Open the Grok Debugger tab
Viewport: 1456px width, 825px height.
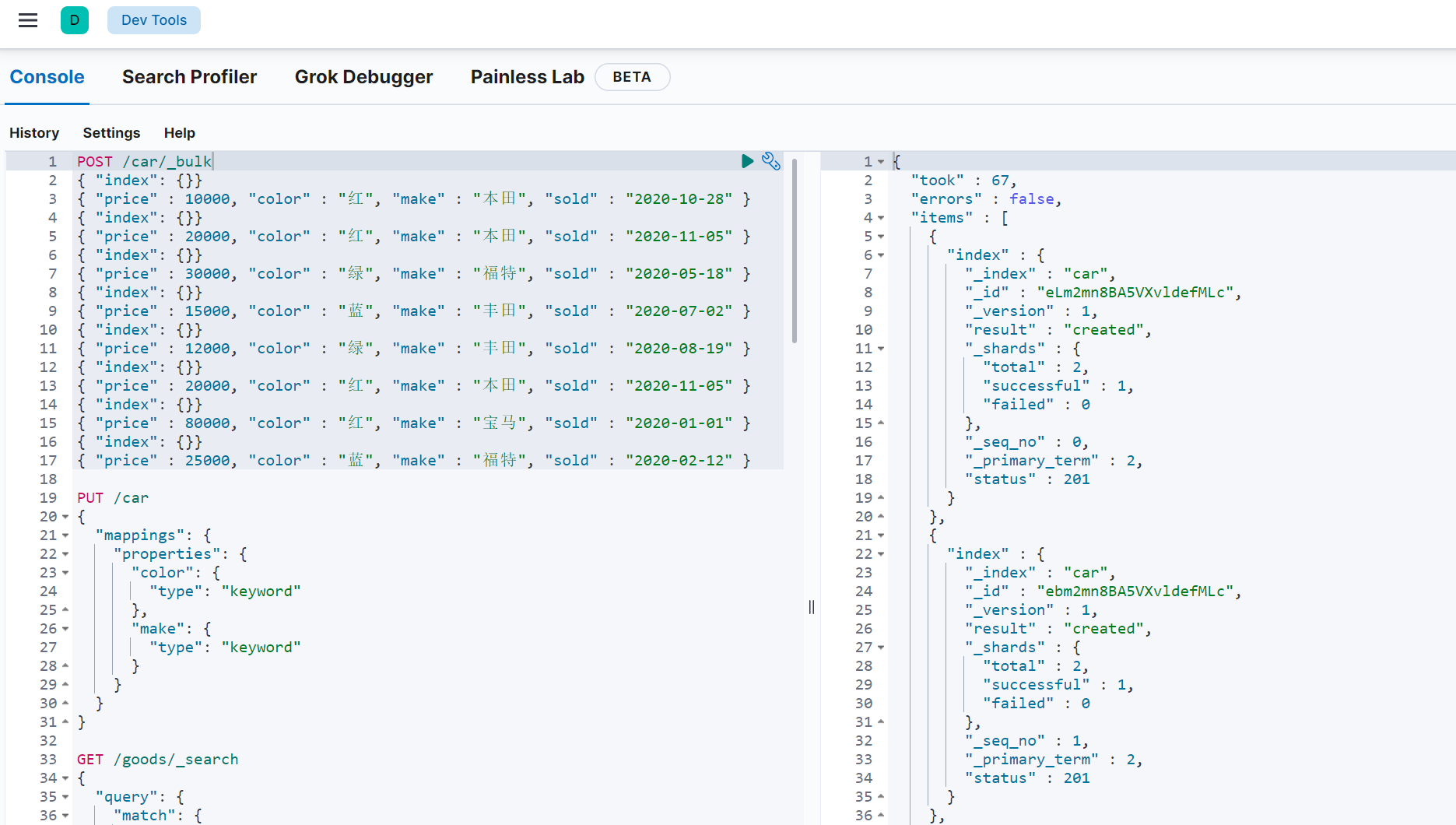363,77
